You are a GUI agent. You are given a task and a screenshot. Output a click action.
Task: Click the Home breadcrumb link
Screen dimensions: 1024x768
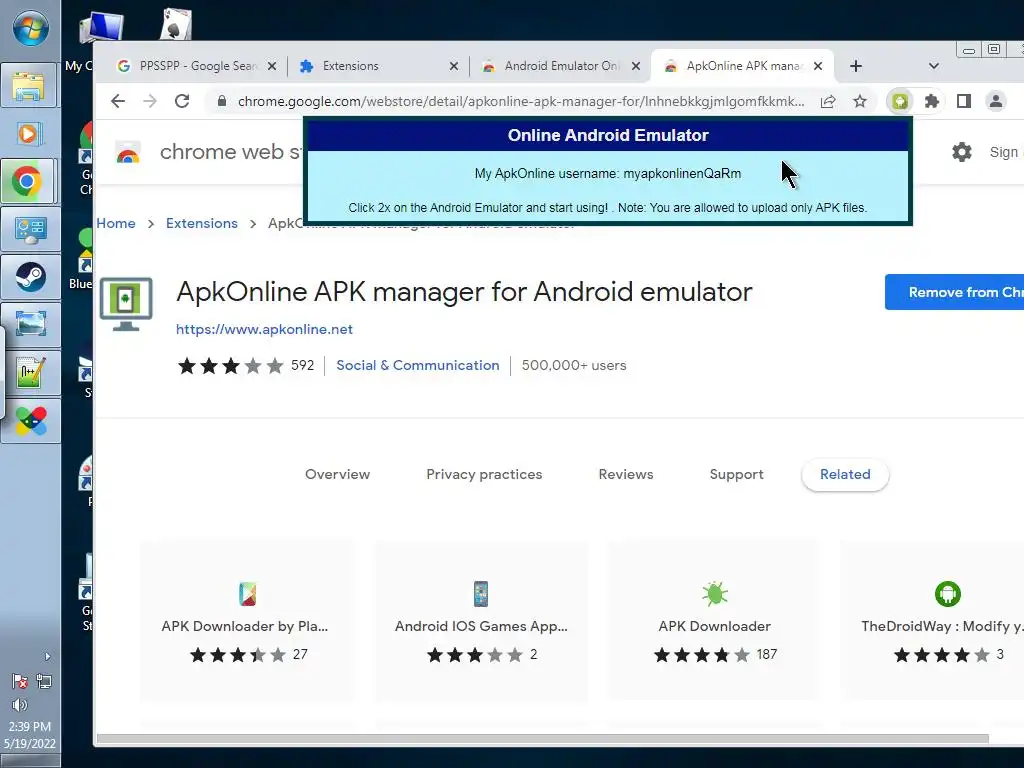click(x=116, y=223)
